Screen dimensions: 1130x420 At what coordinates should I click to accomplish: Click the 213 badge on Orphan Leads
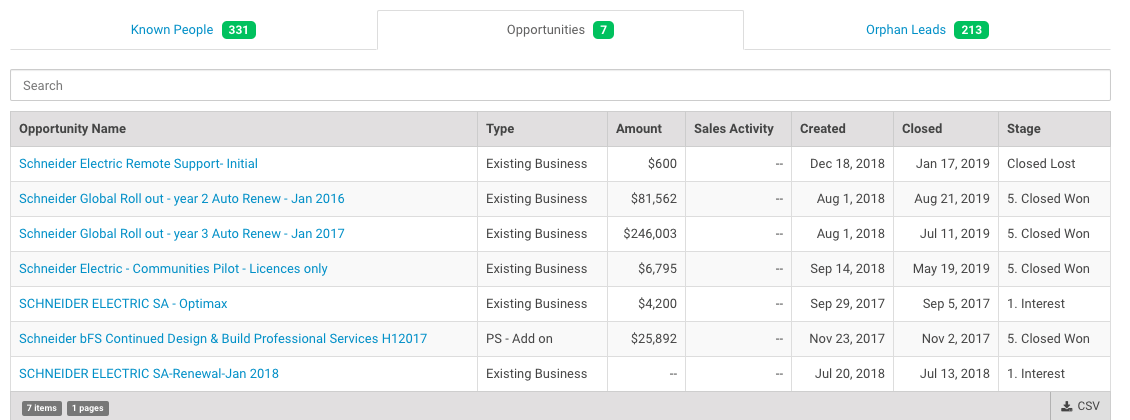click(x=971, y=30)
